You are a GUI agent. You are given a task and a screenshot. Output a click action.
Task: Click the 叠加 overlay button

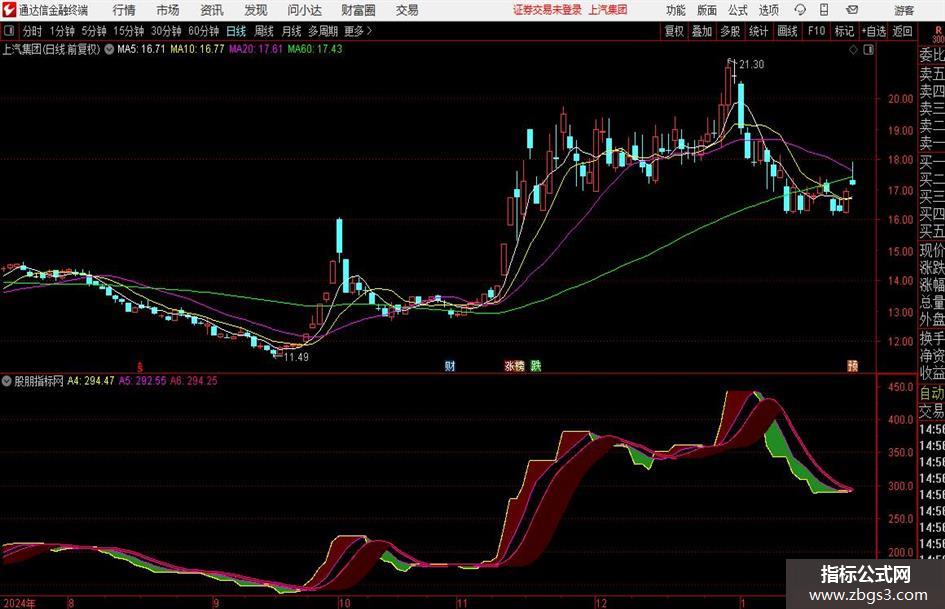(702, 31)
